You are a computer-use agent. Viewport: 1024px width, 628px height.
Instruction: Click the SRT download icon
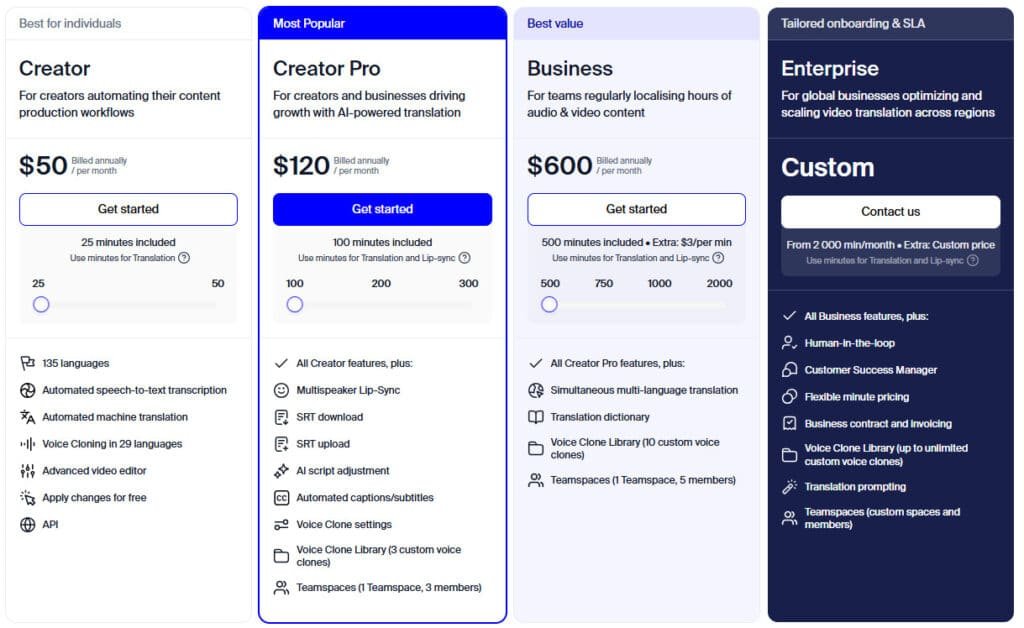coord(280,417)
